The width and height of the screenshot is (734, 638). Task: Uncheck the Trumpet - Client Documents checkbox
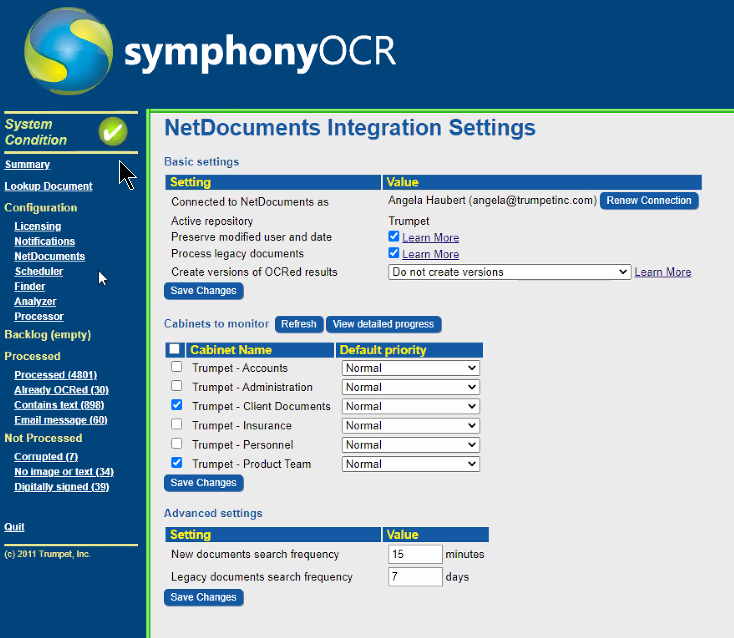(176, 405)
